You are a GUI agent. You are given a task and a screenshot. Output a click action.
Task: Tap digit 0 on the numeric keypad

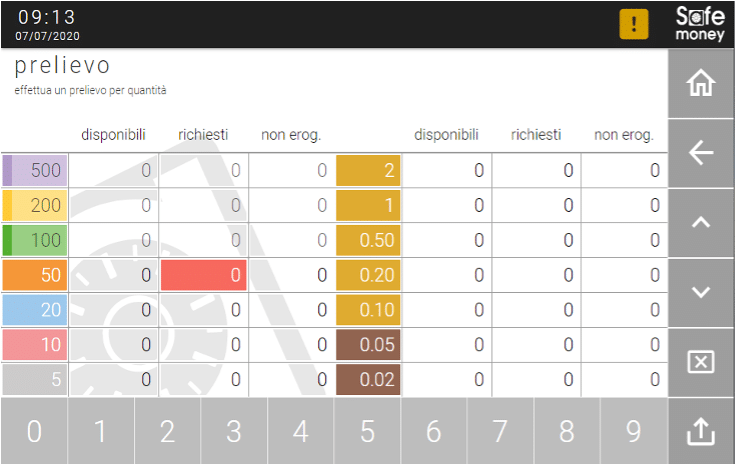pos(34,431)
